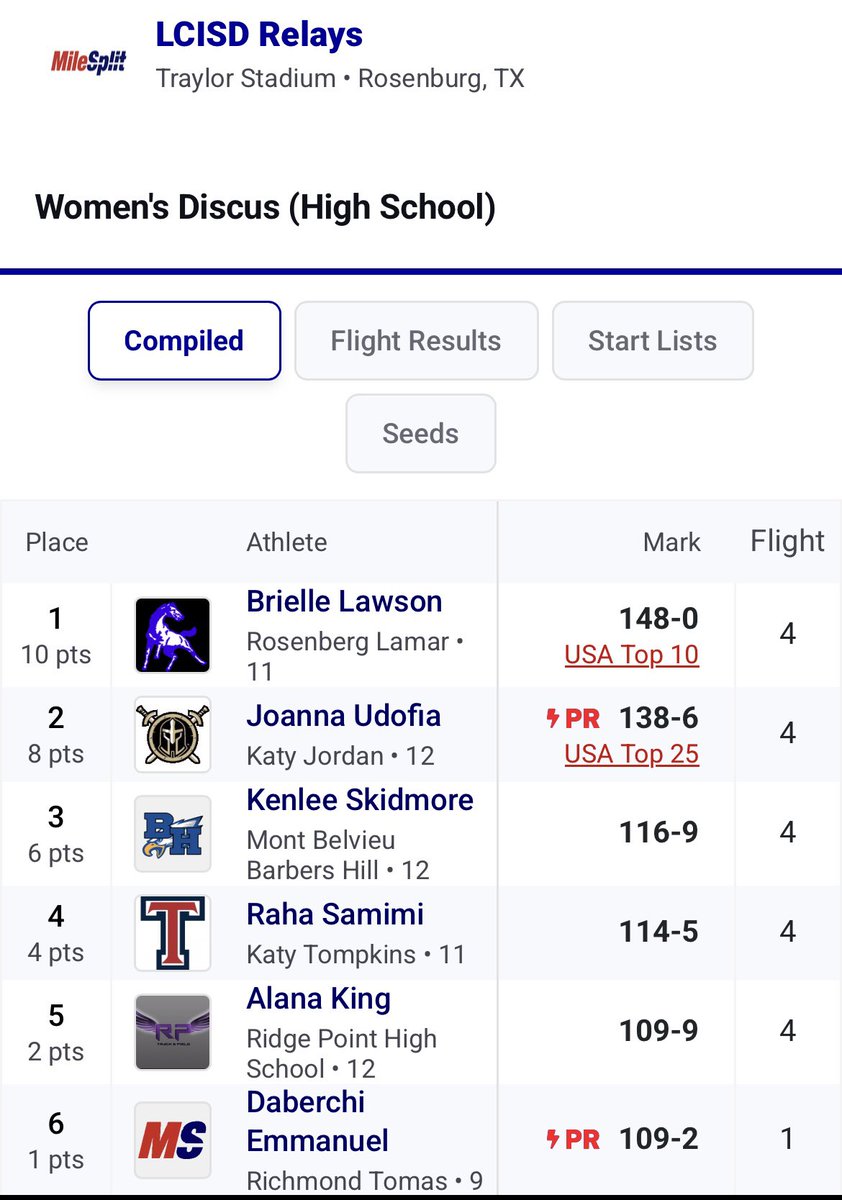Click the Katy Tompkins T team logo
842x1200 pixels.
click(x=173, y=933)
